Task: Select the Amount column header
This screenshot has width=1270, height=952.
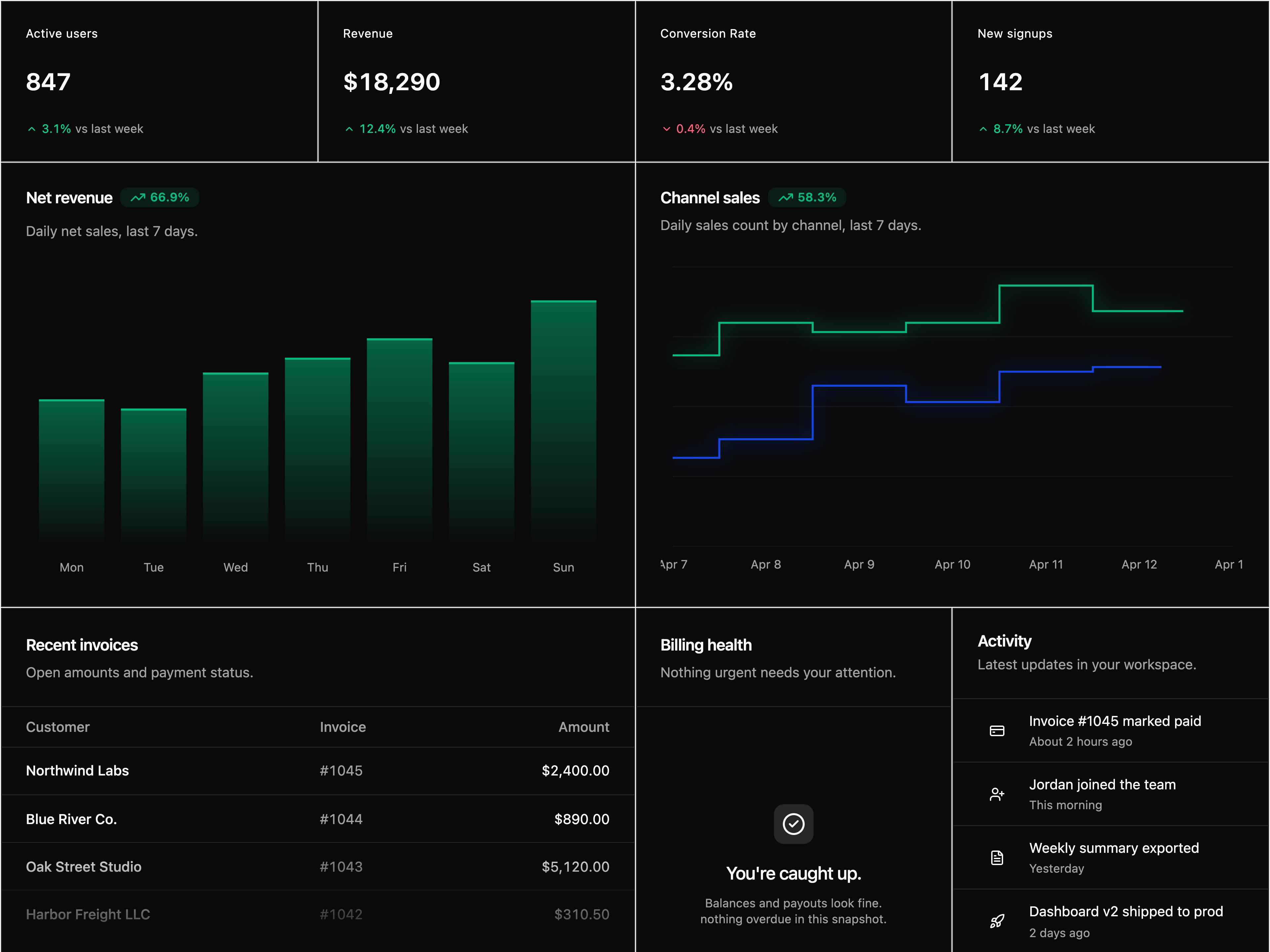Action: pos(584,727)
